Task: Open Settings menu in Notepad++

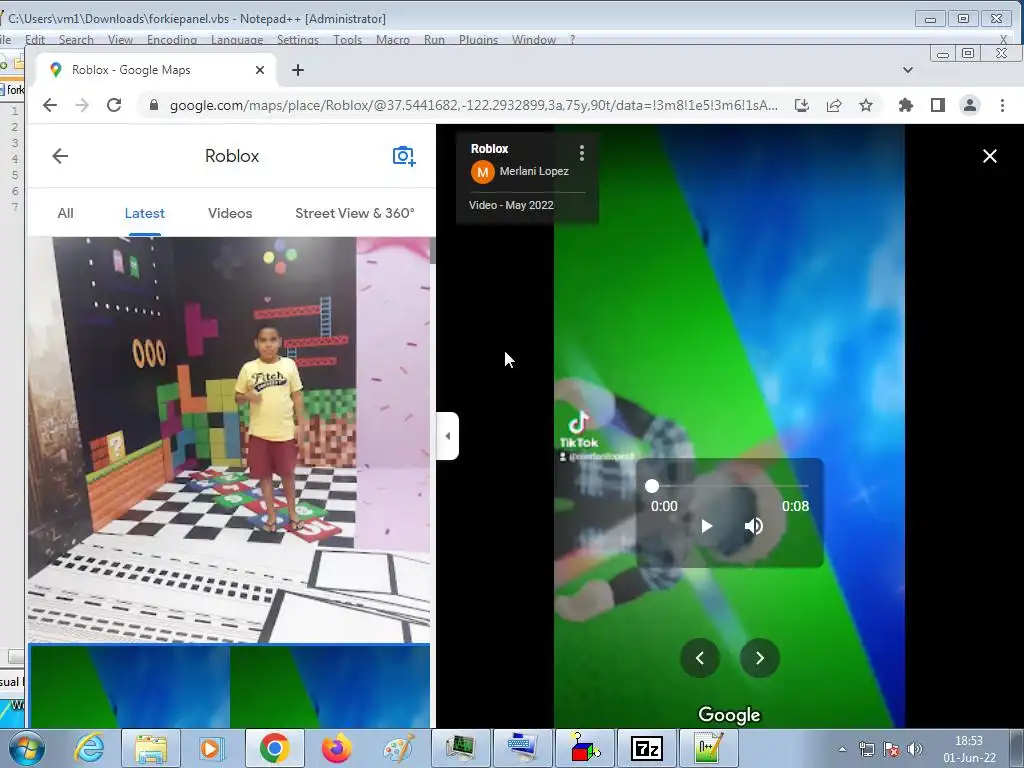Action: click(298, 40)
